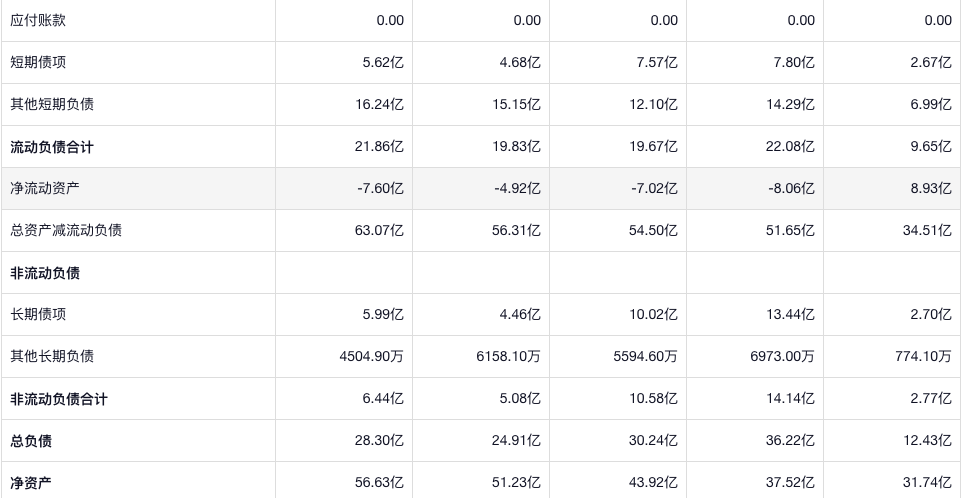Select the 36.22亿 total liabilities cell
Image resolution: width=968 pixels, height=498 pixels.
794,441
